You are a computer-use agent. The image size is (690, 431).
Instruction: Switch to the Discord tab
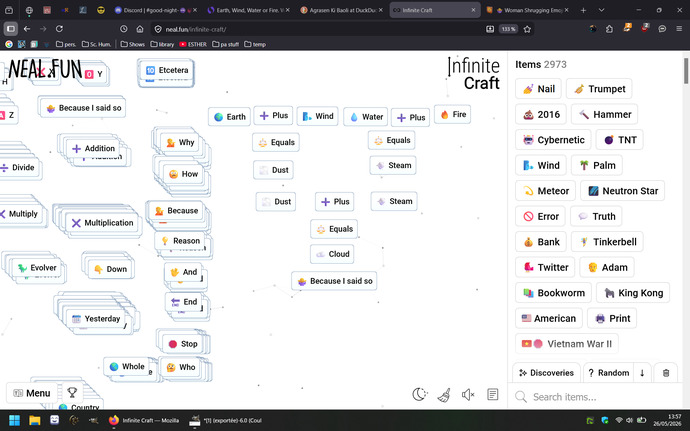click(x=155, y=10)
